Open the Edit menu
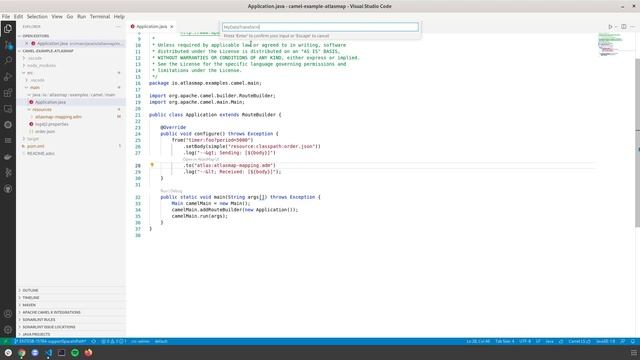Image resolution: width=640 pixels, height=360 pixels. click(18, 17)
